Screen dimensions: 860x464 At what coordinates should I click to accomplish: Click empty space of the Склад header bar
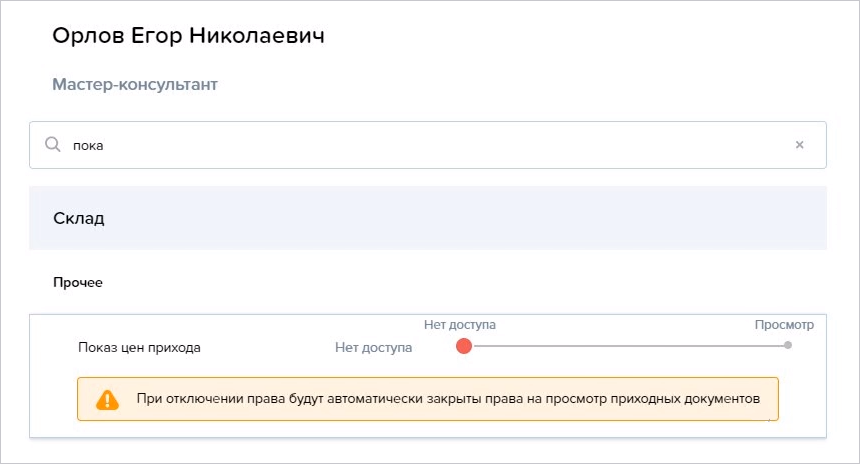(x=466, y=218)
